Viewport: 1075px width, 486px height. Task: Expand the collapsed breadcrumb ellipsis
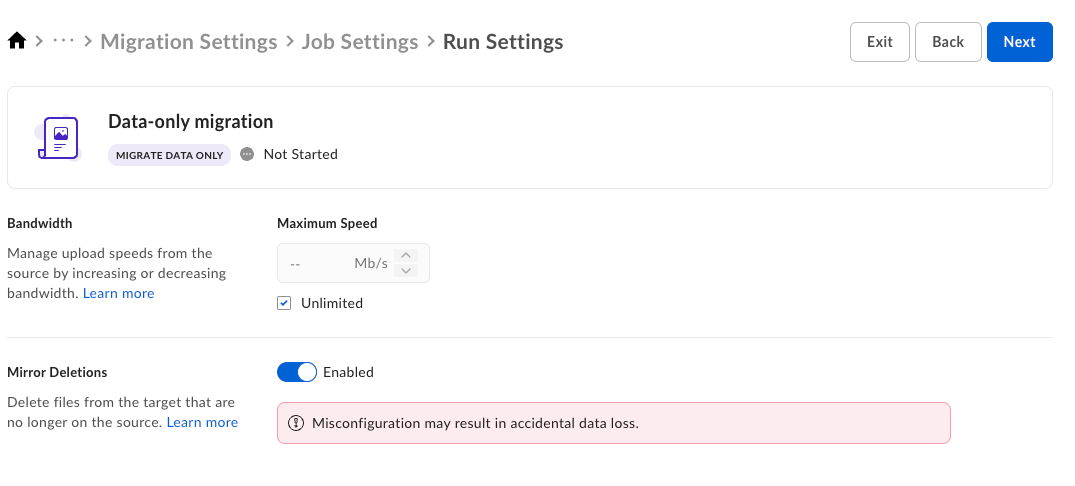pyautogui.click(x=63, y=42)
